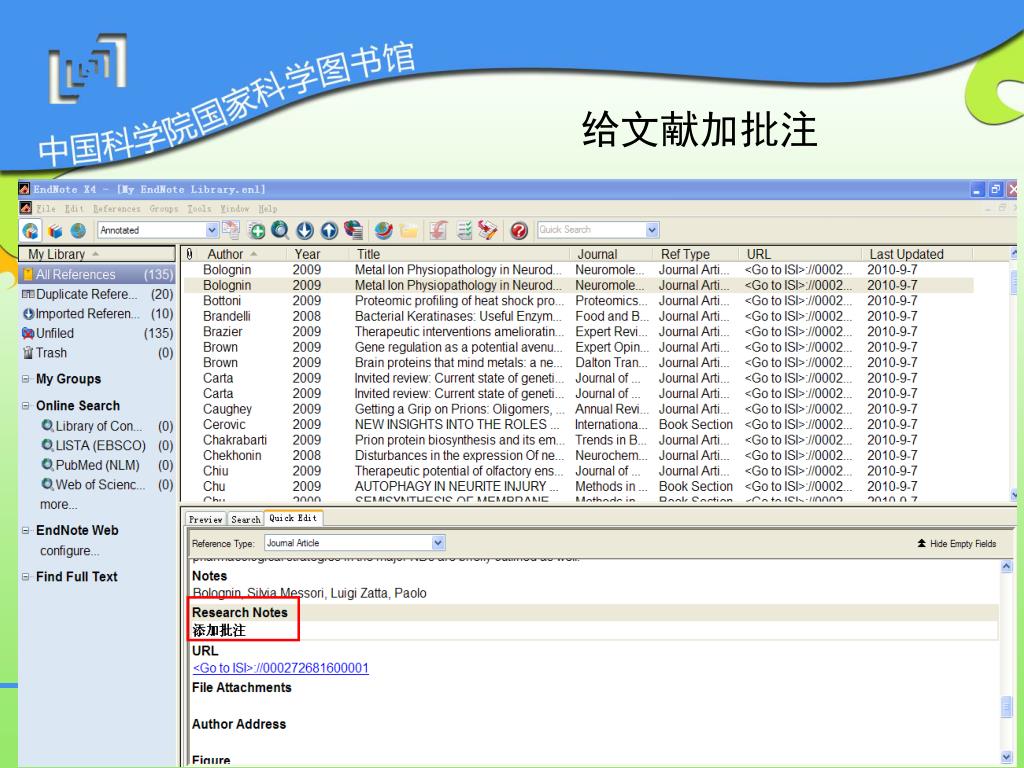Open the References menu
The image size is (1024, 768).
(116, 209)
